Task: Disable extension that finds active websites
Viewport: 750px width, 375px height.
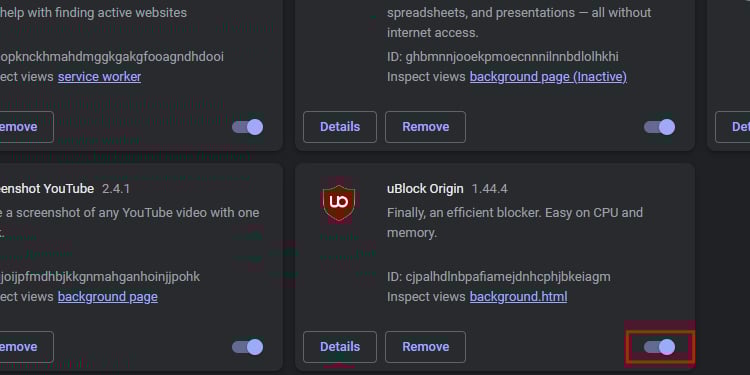Action: (247, 127)
